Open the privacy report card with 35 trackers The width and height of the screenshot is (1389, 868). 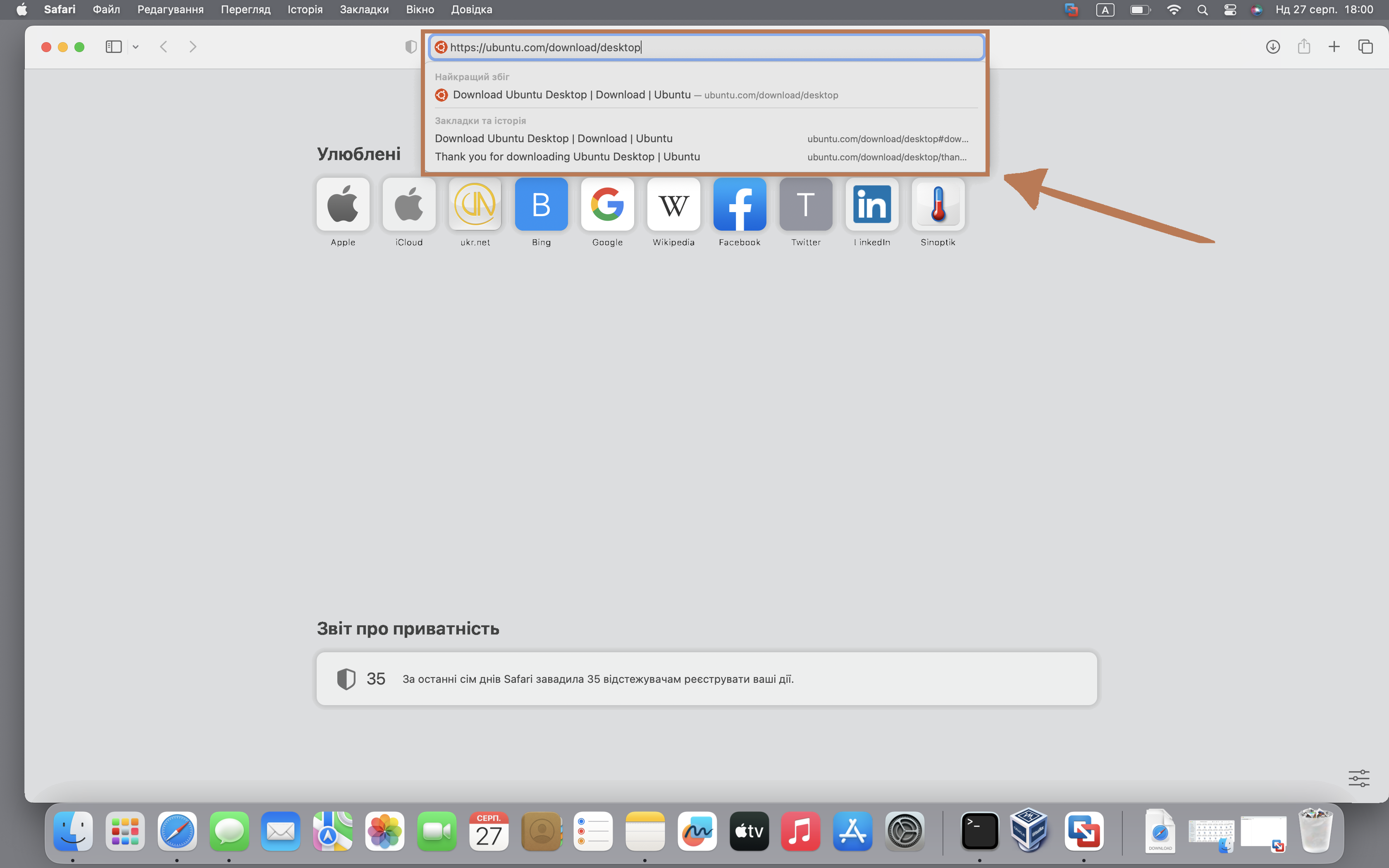[706, 679]
